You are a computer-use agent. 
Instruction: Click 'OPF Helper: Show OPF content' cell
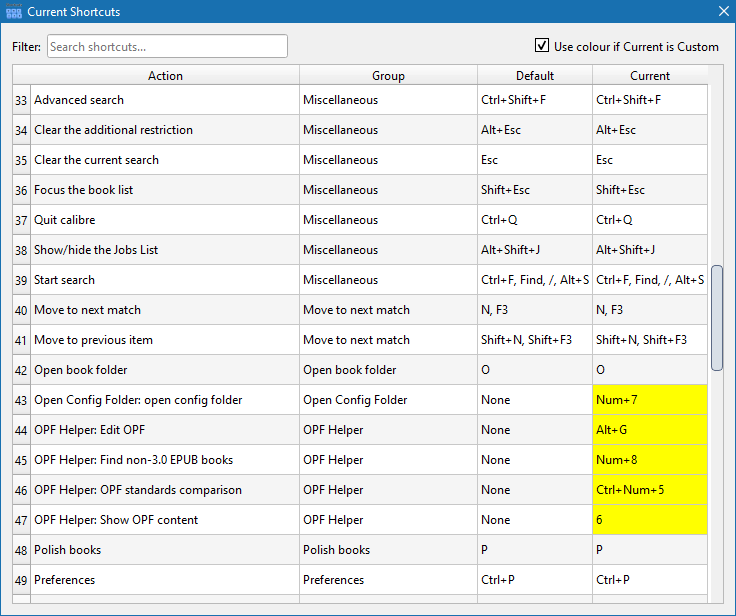coord(165,520)
